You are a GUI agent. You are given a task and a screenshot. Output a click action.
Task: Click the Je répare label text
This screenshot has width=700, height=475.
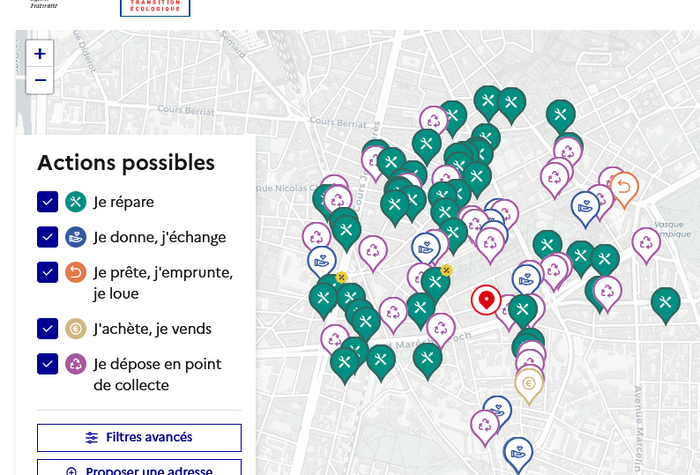(124, 202)
